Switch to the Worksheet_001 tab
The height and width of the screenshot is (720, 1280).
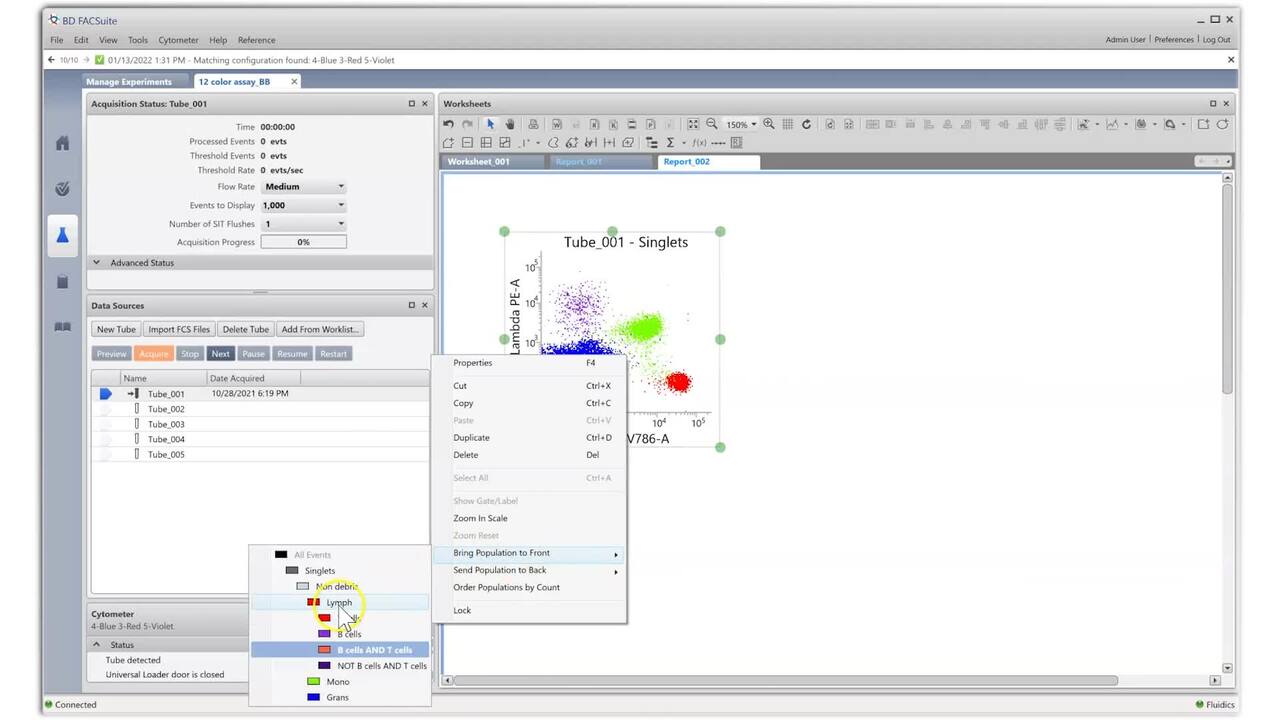[478, 162]
